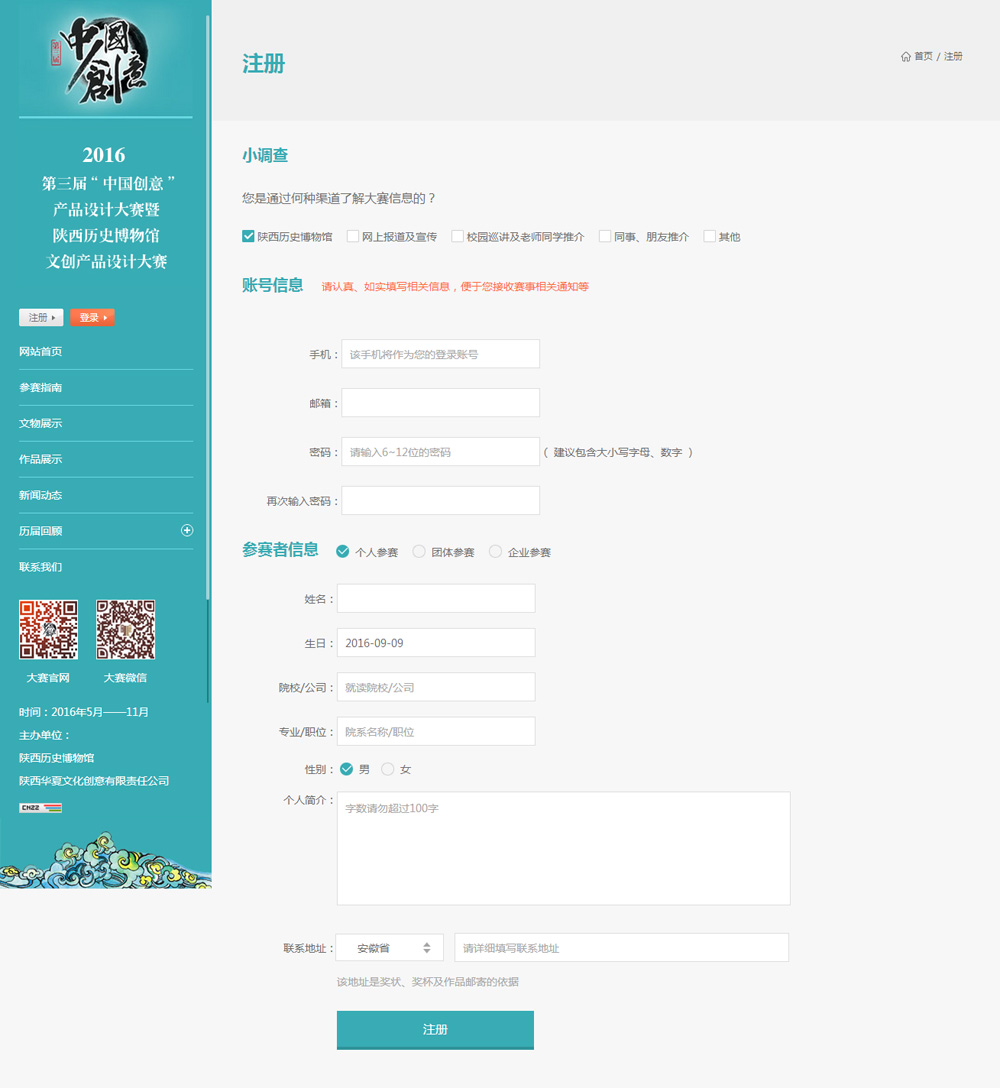Screen dimensions: 1000x1088
Task: Select 女 as gender
Action: pos(388,769)
